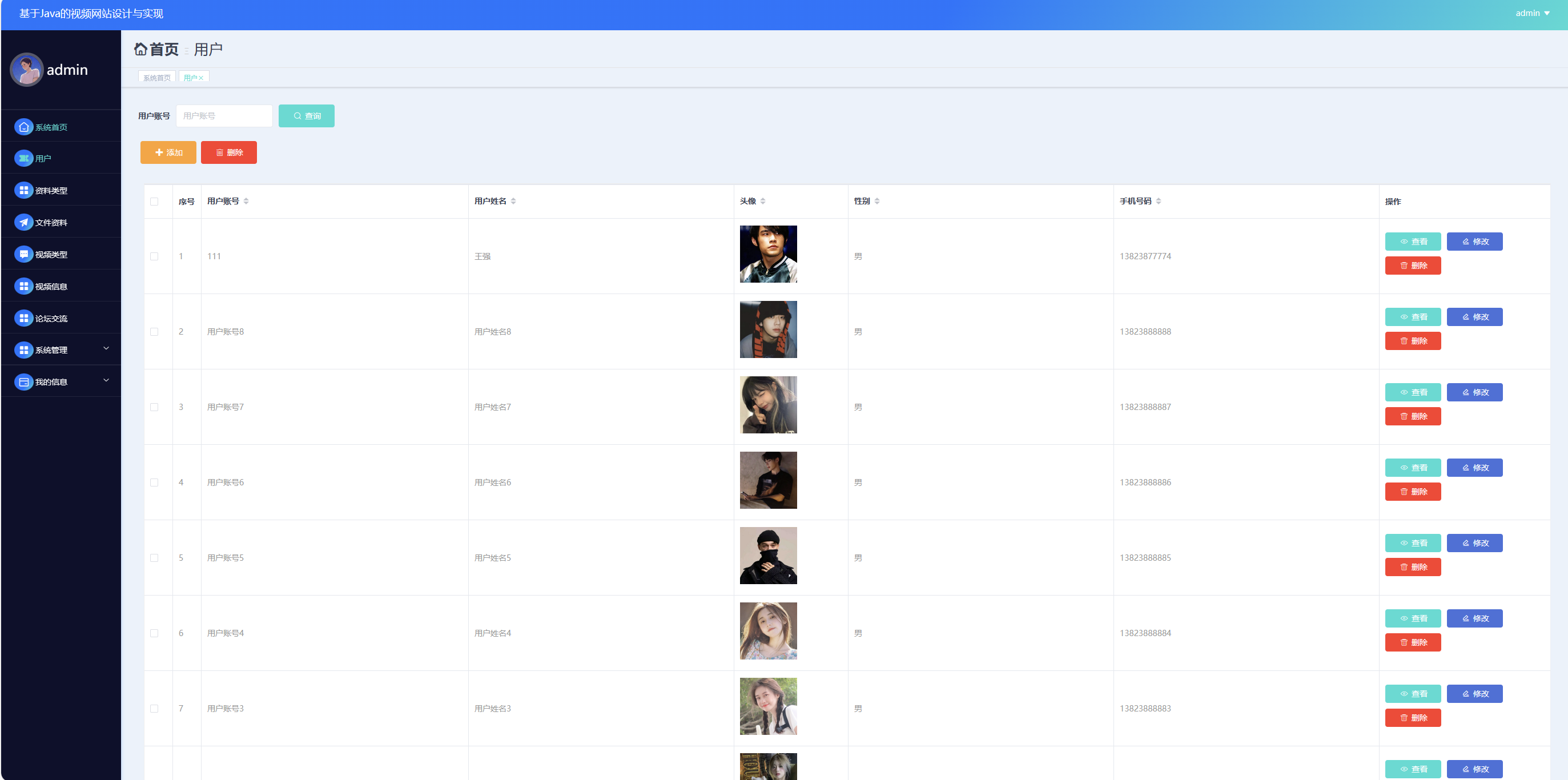Open the admin dropdown in top-right
Viewport: 1568px width, 780px height.
click(1532, 13)
